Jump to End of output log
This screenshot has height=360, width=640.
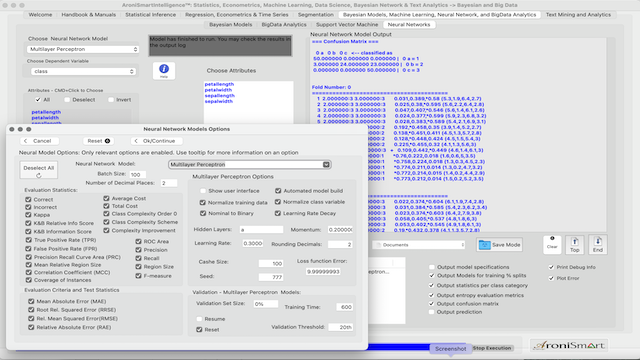pos(598,244)
